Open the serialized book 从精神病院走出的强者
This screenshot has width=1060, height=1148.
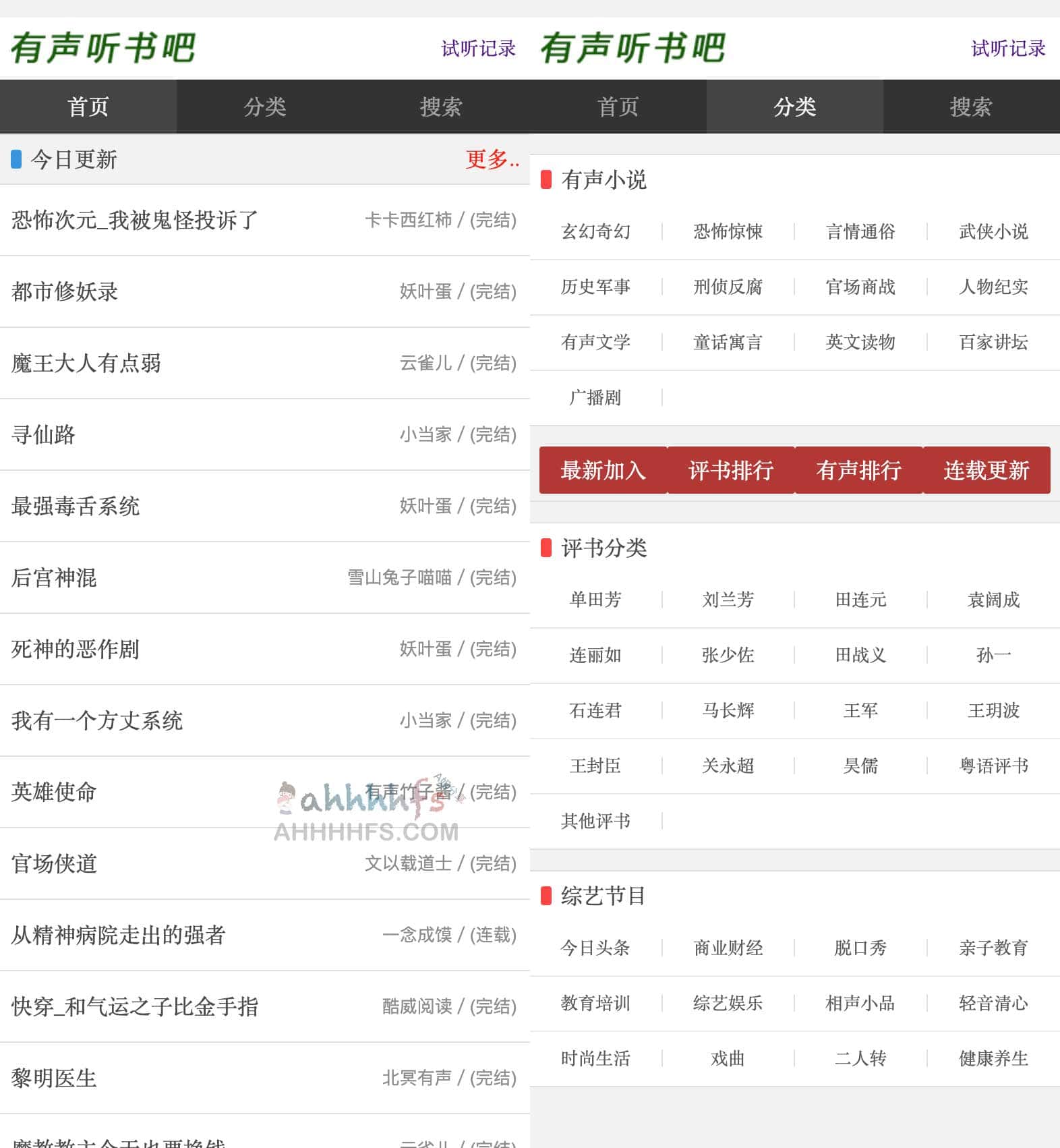pos(119,935)
